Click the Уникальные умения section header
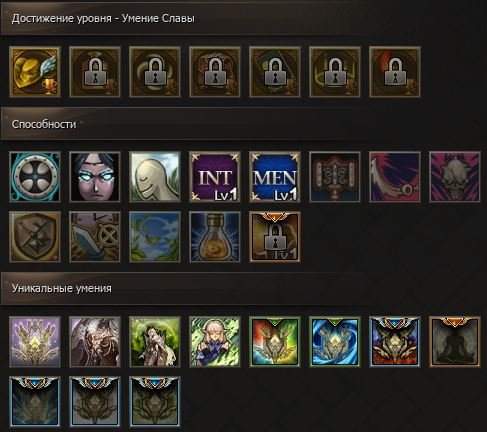This screenshot has height=432, width=487. (62, 288)
